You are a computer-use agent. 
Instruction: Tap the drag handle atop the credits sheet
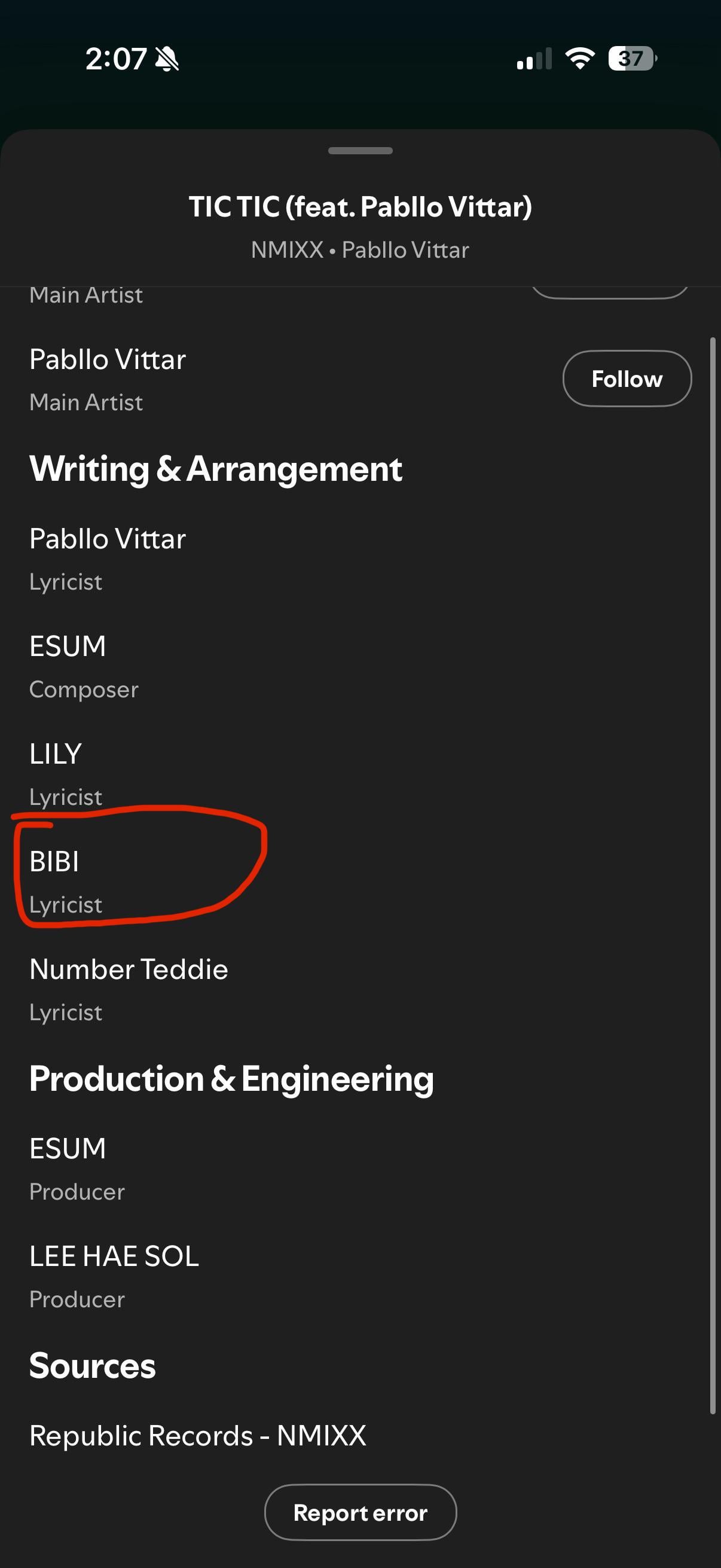[x=360, y=150]
